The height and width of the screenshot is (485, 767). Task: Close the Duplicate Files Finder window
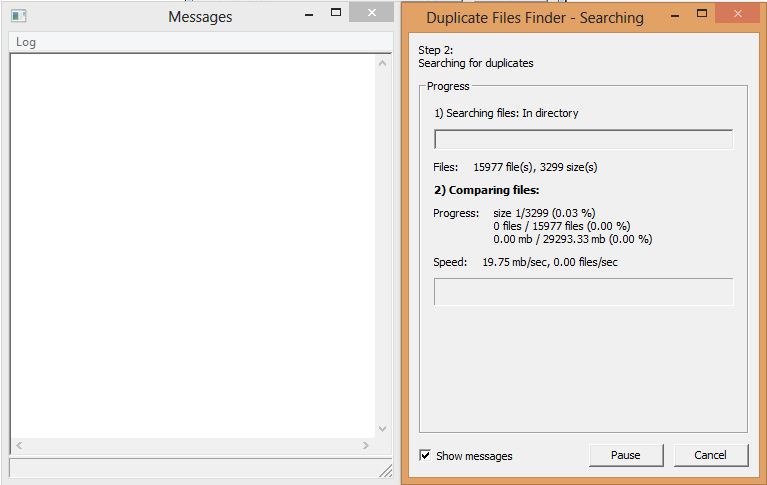(x=738, y=14)
